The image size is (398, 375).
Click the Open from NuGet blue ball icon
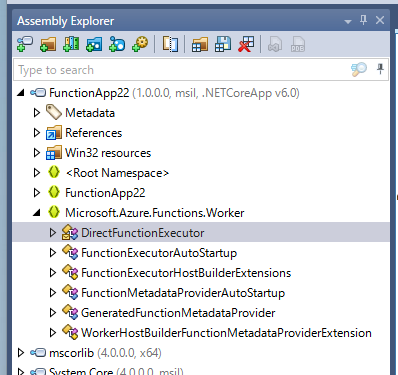pos(117,44)
